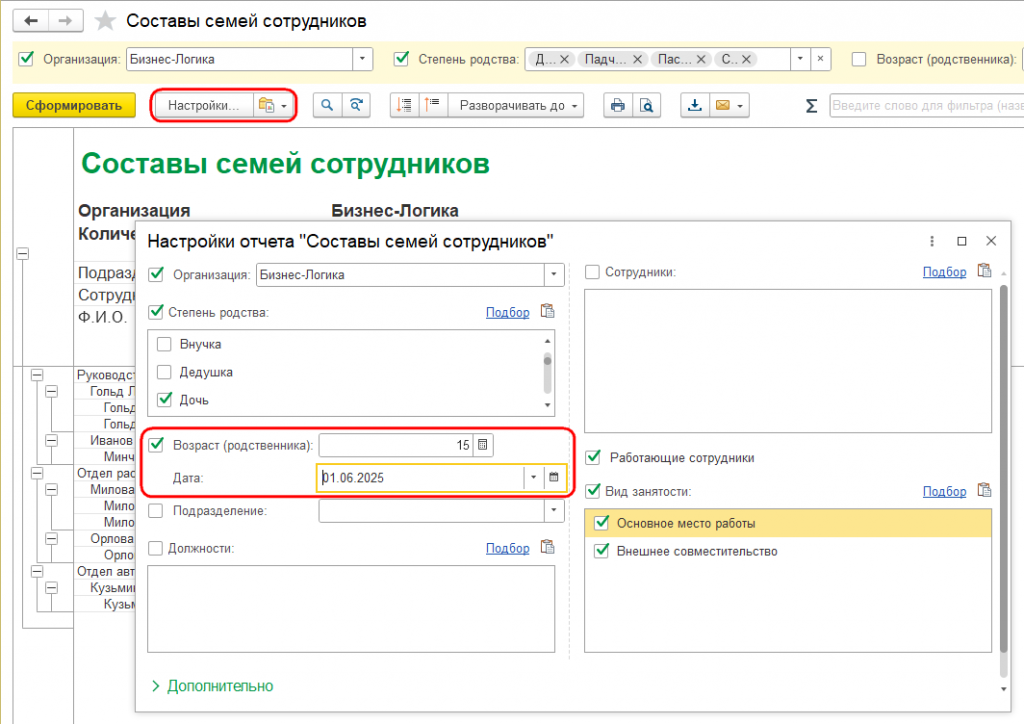Select Основное место работы row
Screen dimensions: 1024x724
[x=788, y=523]
